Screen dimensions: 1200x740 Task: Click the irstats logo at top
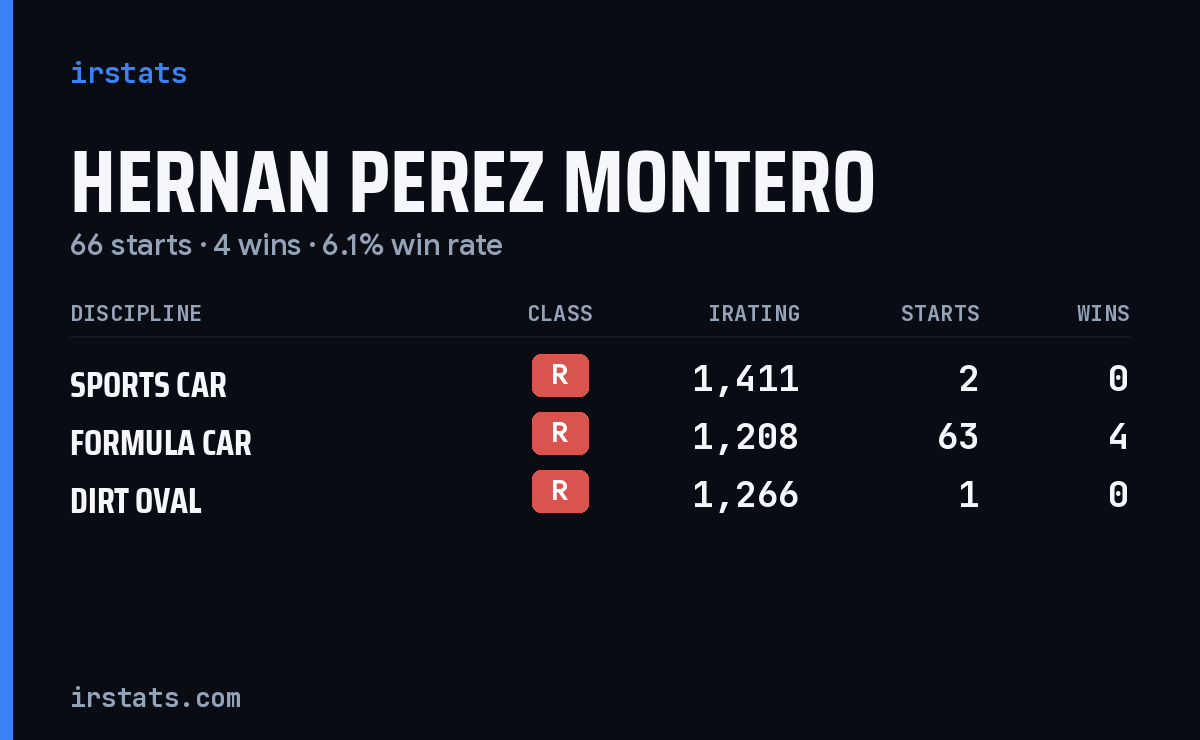tap(128, 73)
